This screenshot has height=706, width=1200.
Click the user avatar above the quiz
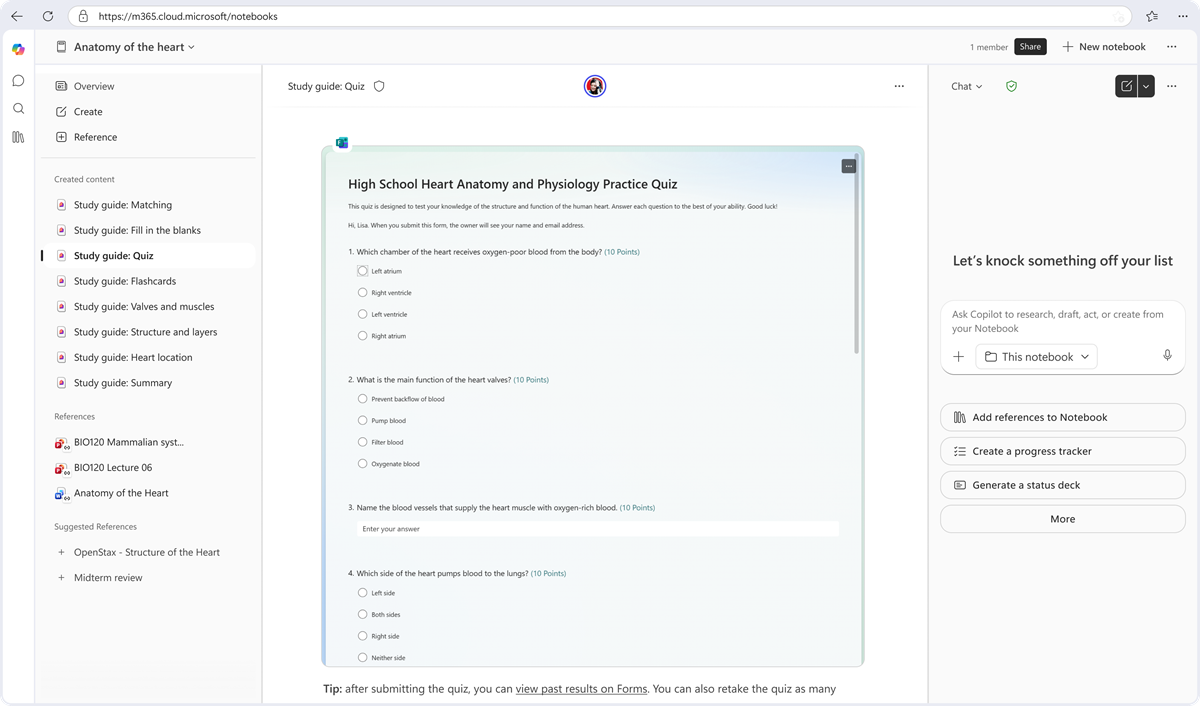[x=595, y=86]
